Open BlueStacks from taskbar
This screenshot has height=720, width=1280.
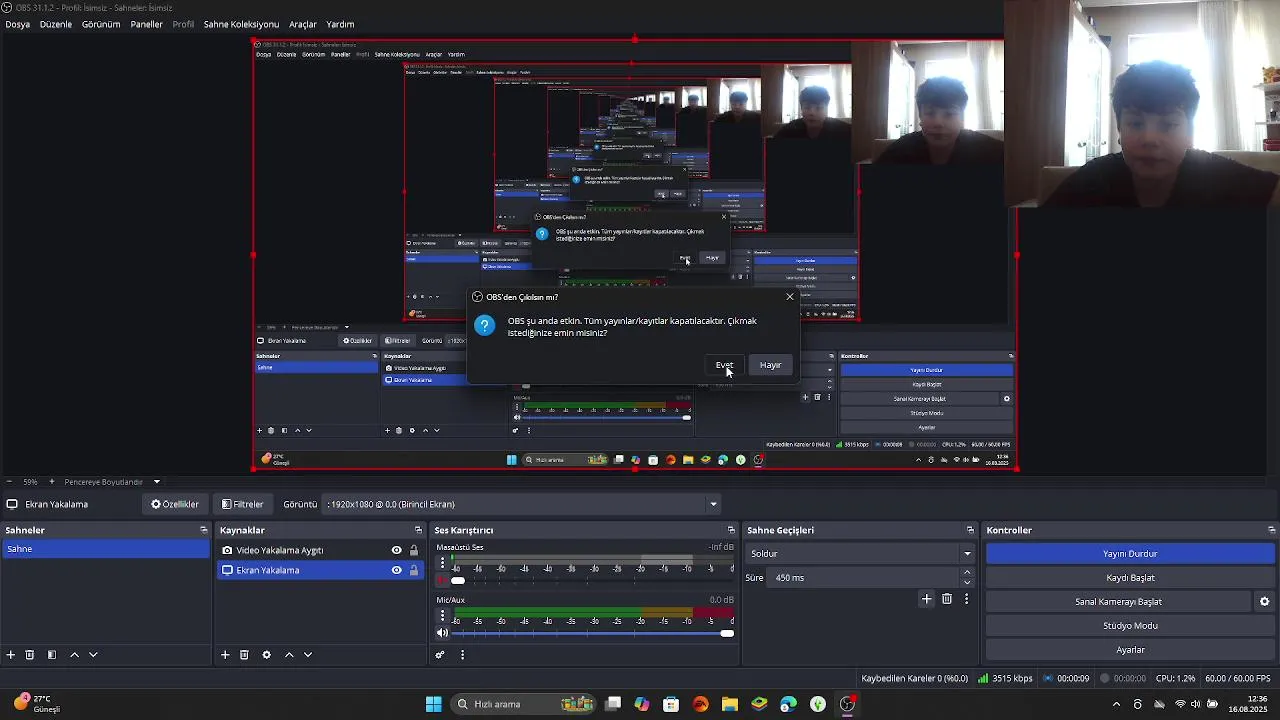click(x=759, y=704)
